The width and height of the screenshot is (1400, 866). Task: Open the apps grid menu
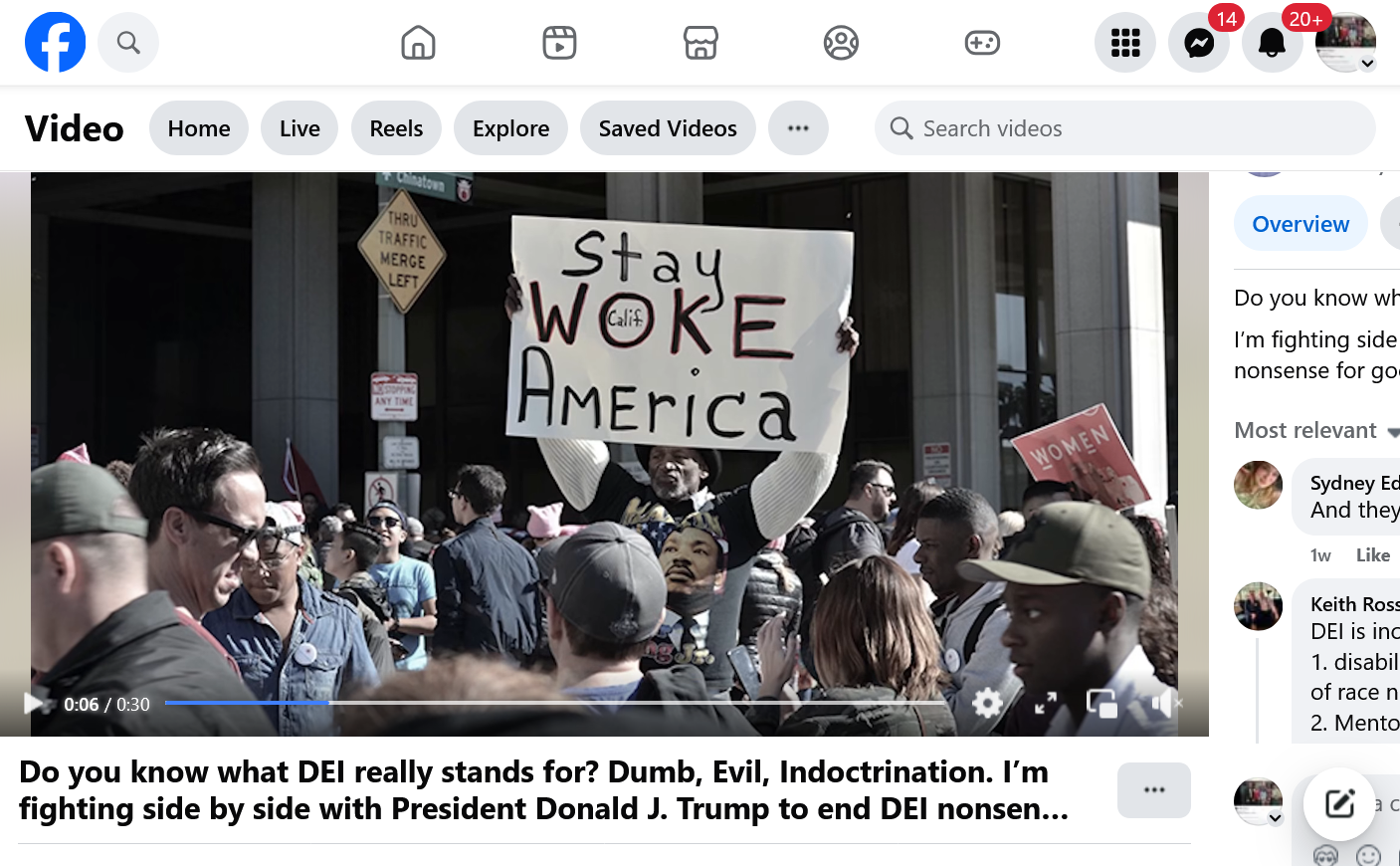1125,43
